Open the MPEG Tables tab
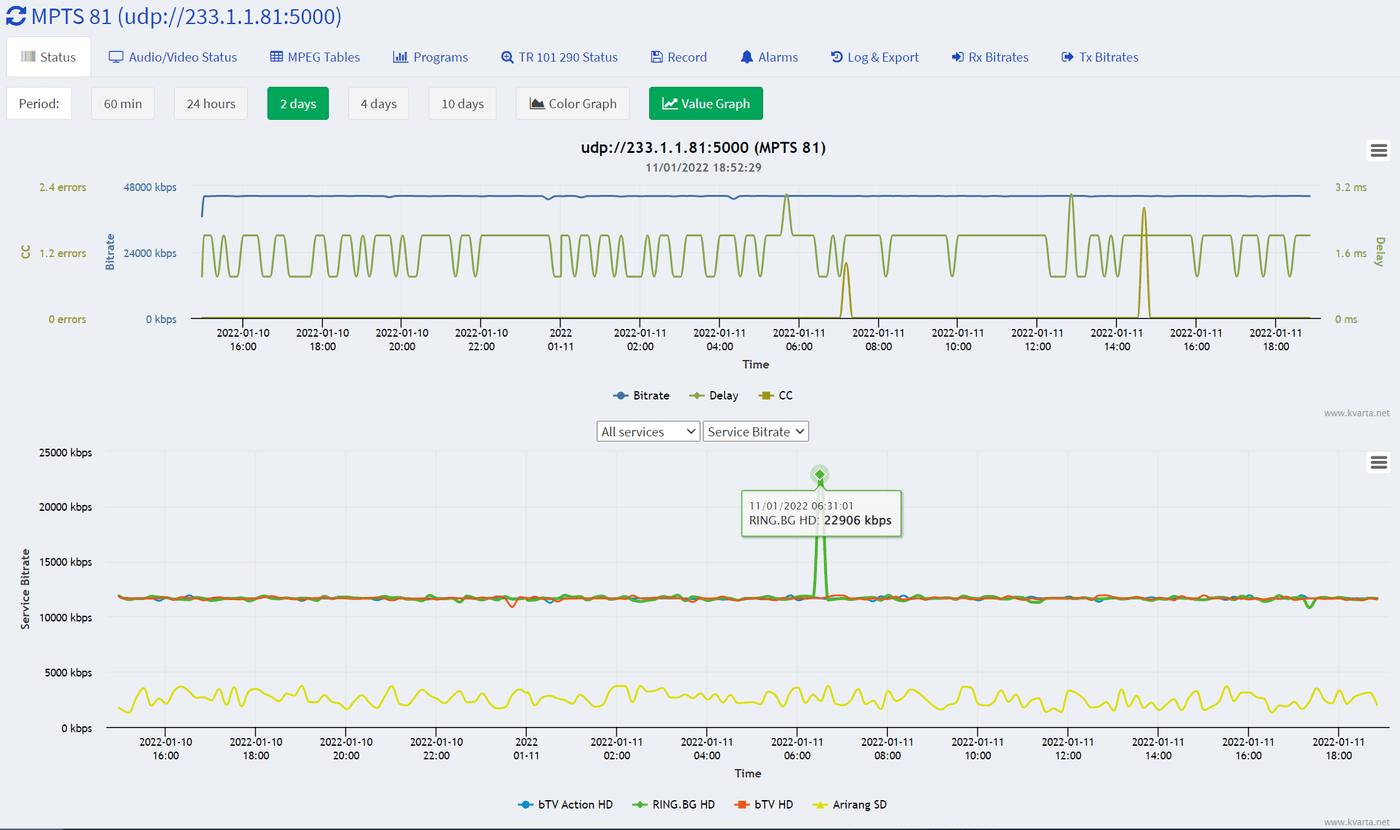The width and height of the screenshot is (1400, 830). pyautogui.click(x=315, y=57)
